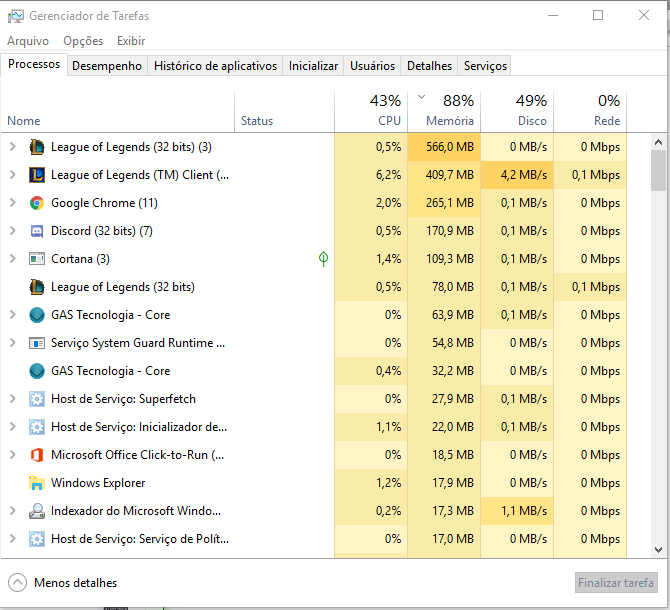
Task: Expand the Discord (32 bits) (7) group
Action: coord(12,231)
